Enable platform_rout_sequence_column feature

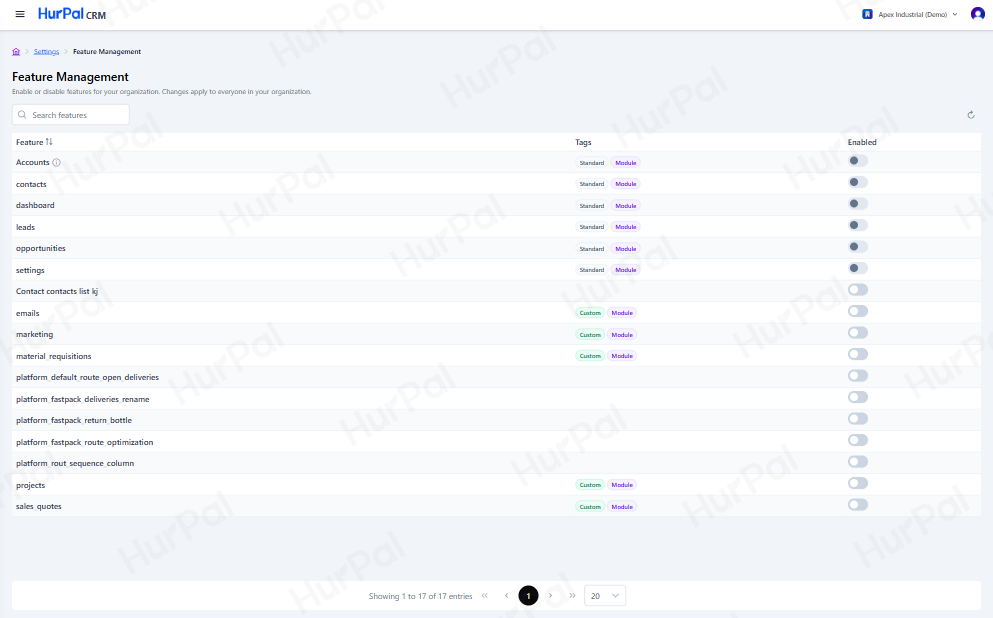(x=858, y=462)
